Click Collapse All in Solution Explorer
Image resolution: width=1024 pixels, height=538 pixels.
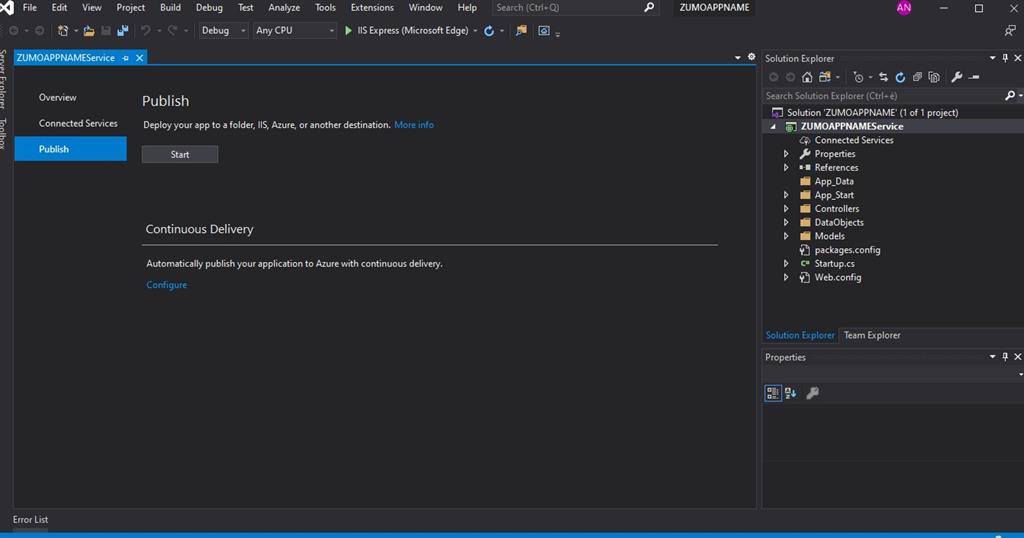[917, 77]
